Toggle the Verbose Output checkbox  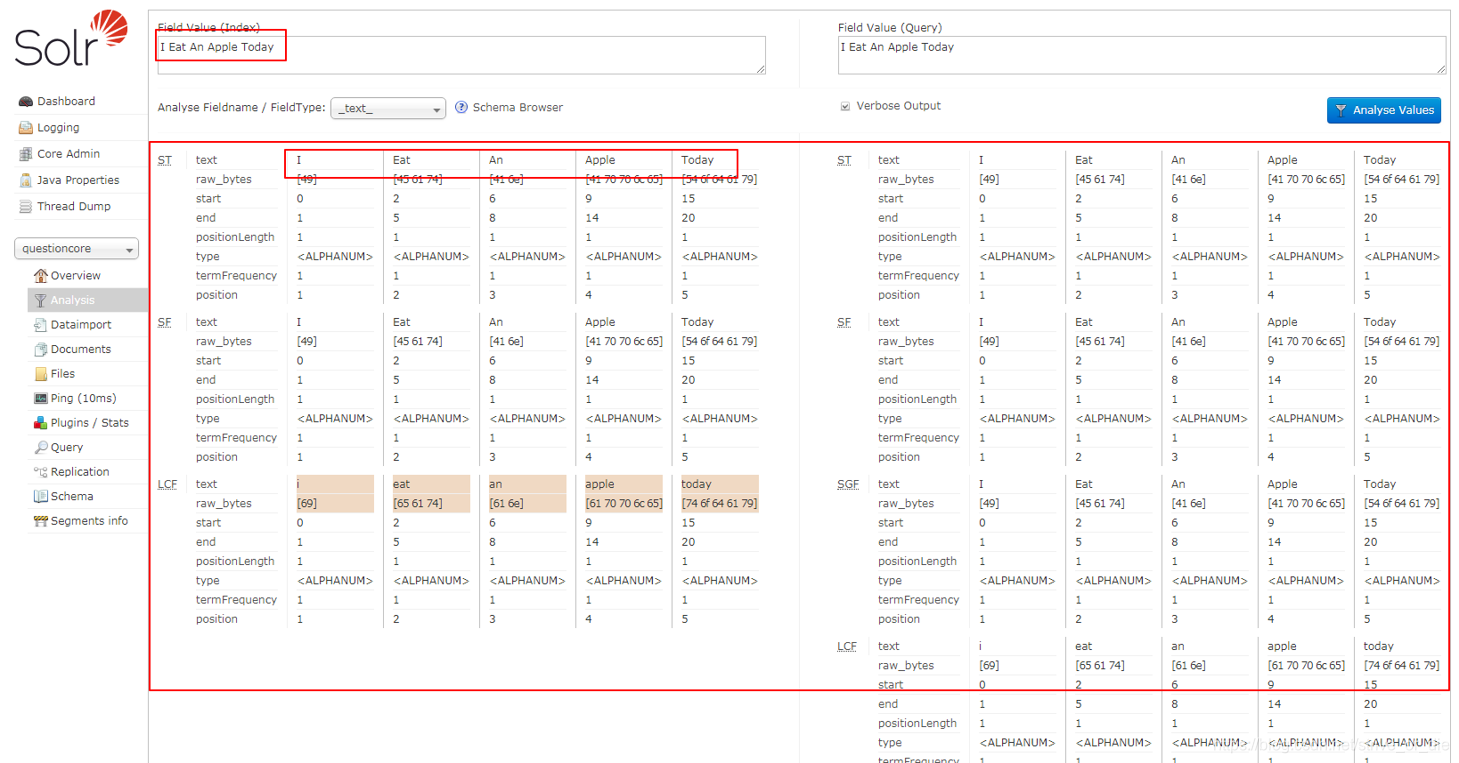click(846, 106)
